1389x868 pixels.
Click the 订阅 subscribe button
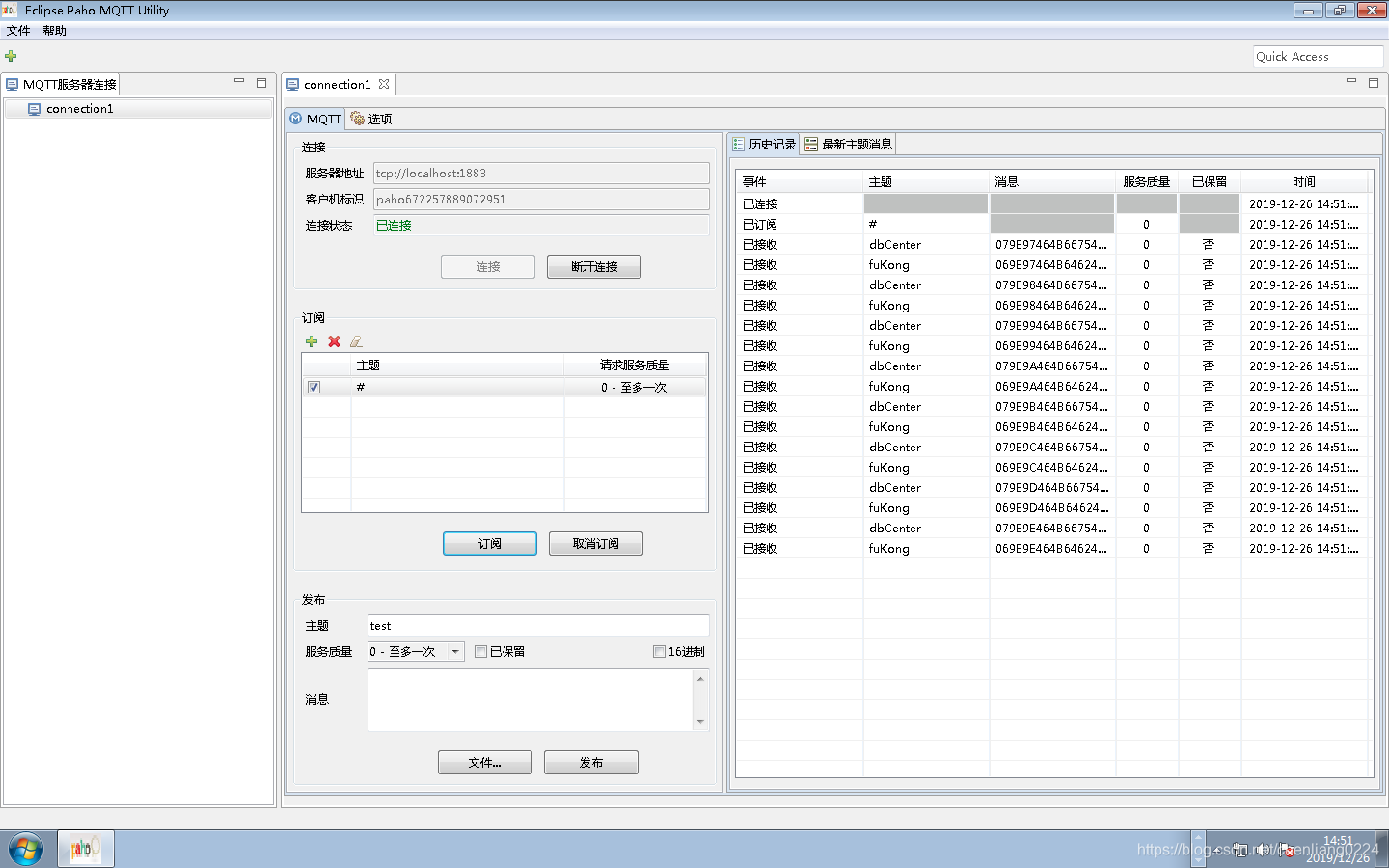point(490,543)
